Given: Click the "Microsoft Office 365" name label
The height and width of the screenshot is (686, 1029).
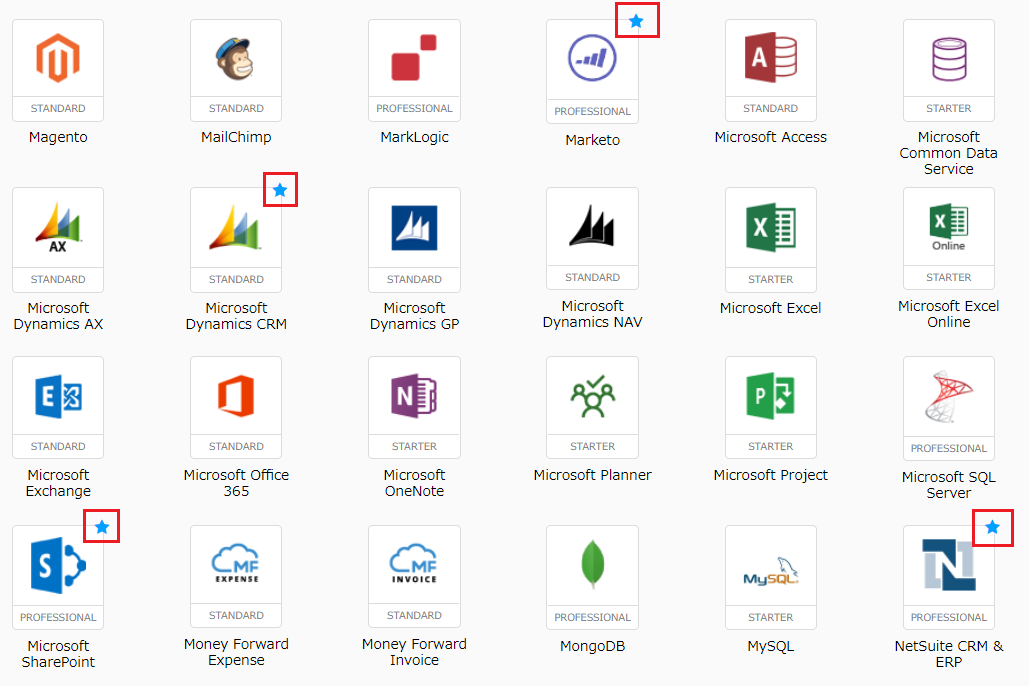Looking at the screenshot, I should click(236, 482).
